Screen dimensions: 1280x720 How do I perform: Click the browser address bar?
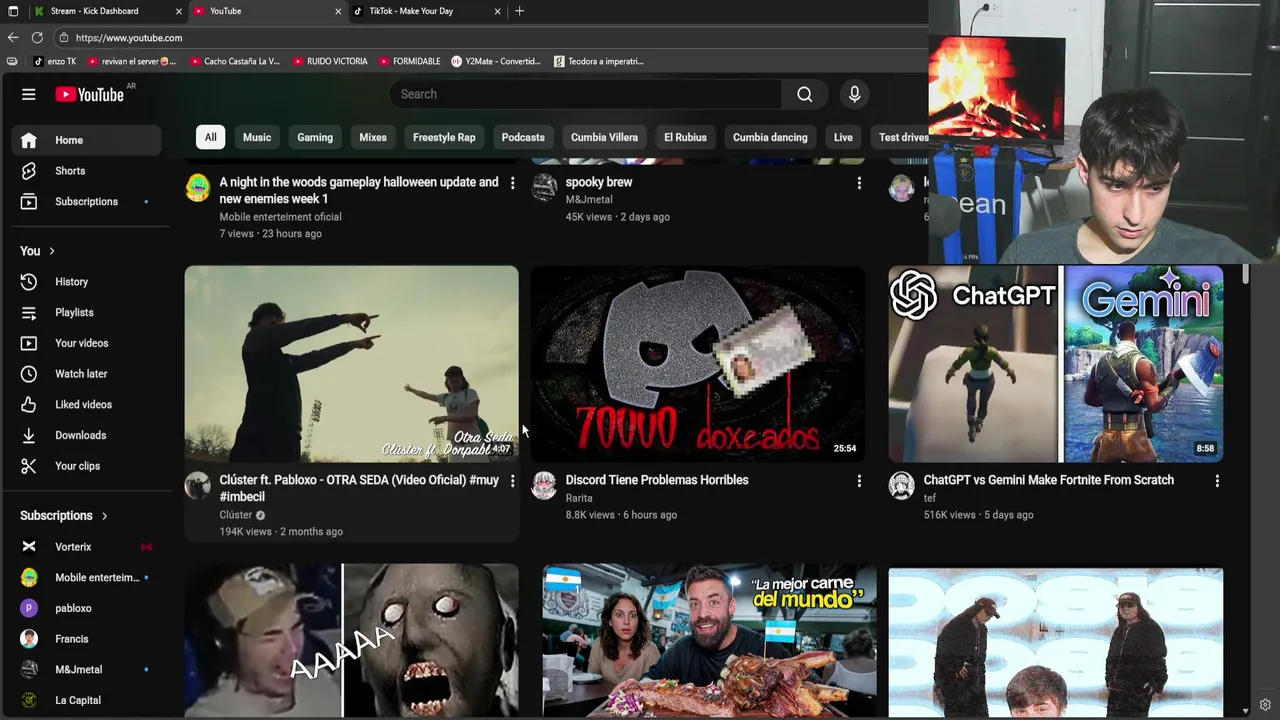click(490, 38)
